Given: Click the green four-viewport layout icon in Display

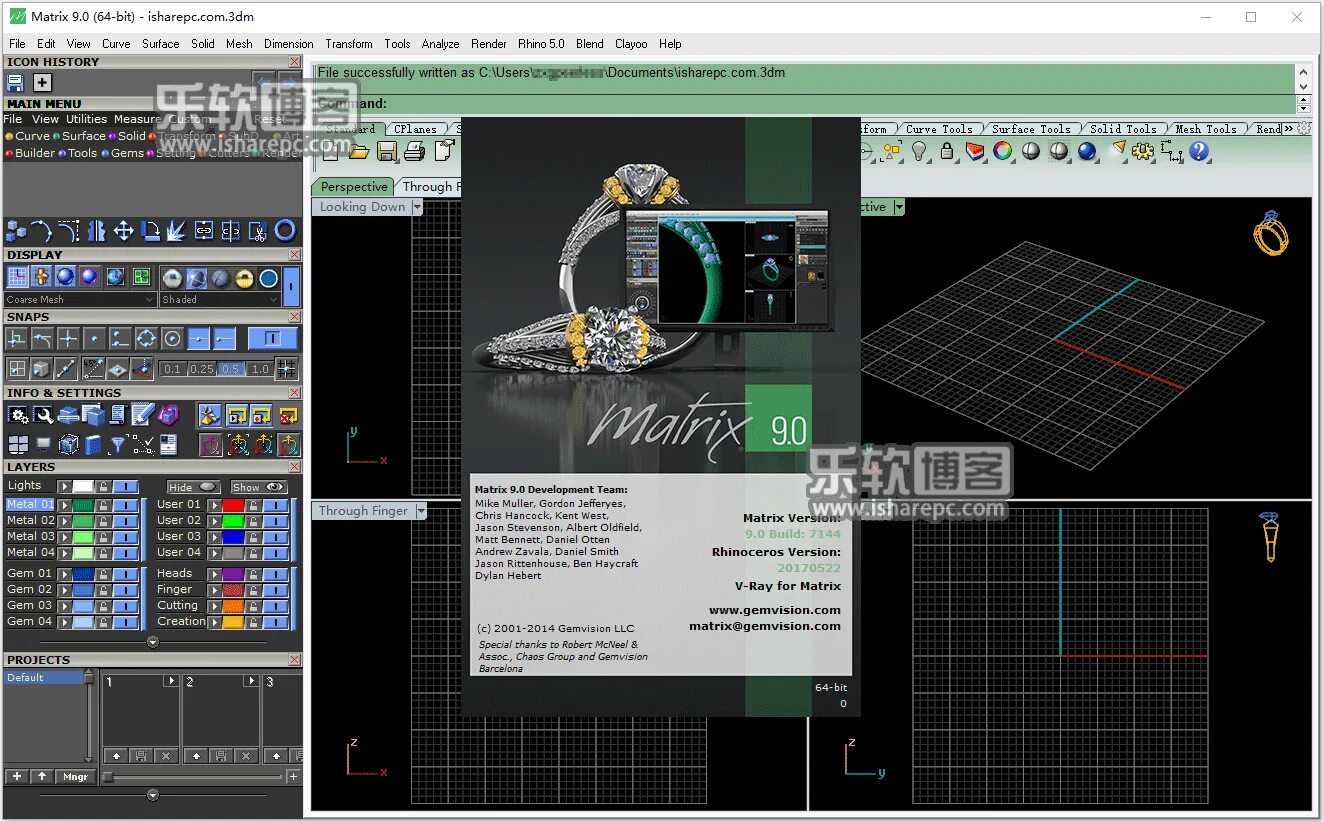Looking at the screenshot, I should click(x=142, y=277).
